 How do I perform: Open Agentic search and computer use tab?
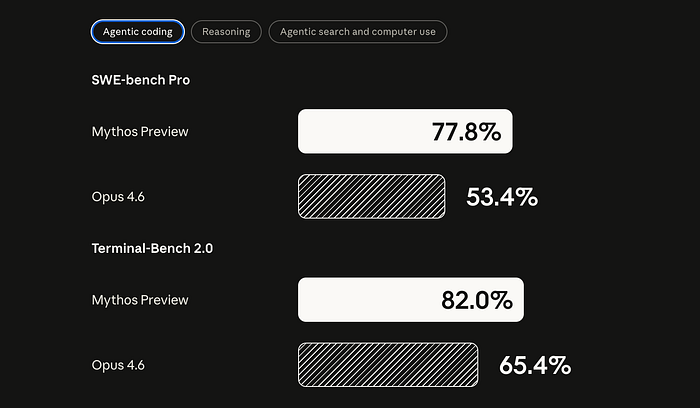[x=357, y=32]
